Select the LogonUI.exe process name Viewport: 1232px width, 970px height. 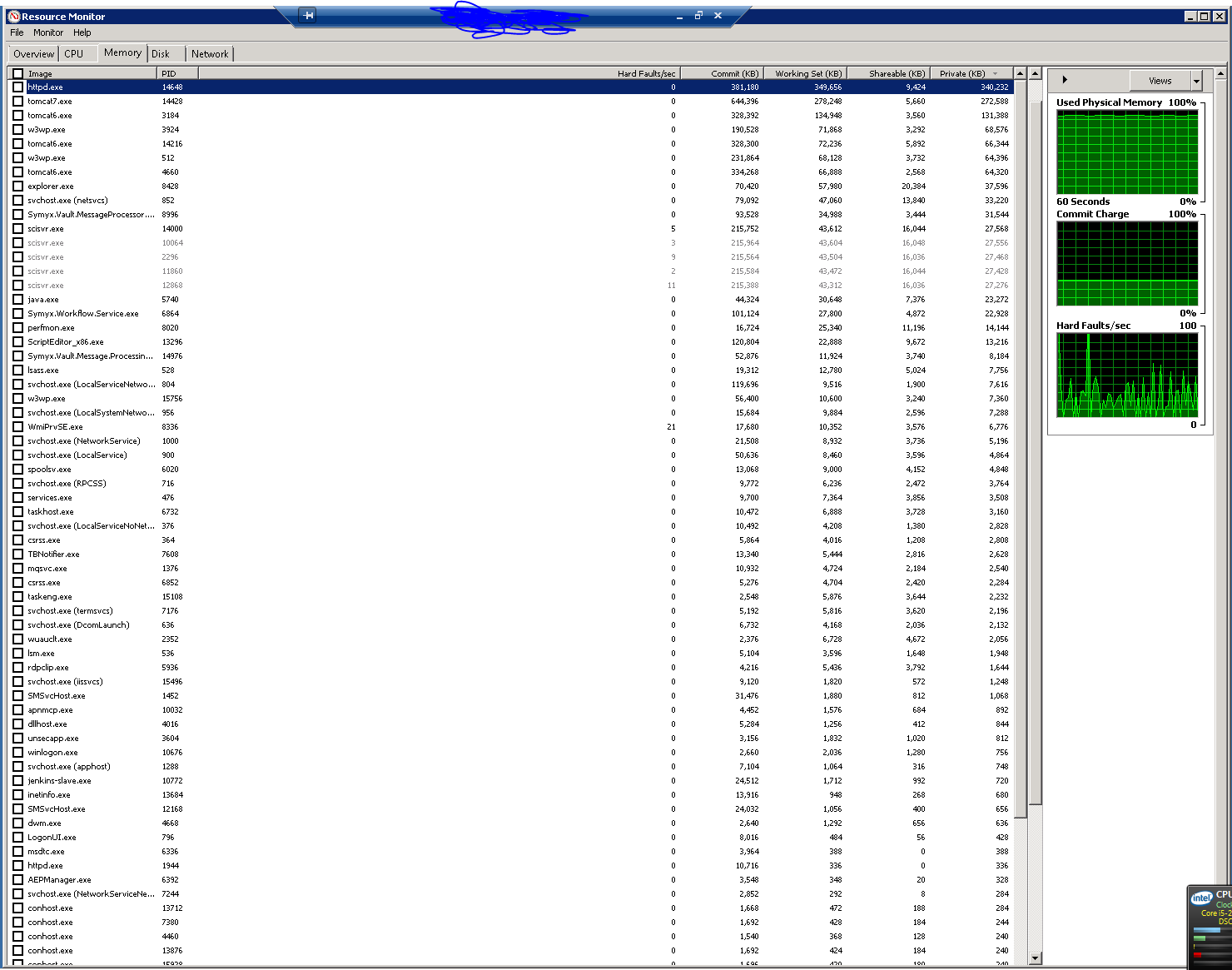coord(52,837)
